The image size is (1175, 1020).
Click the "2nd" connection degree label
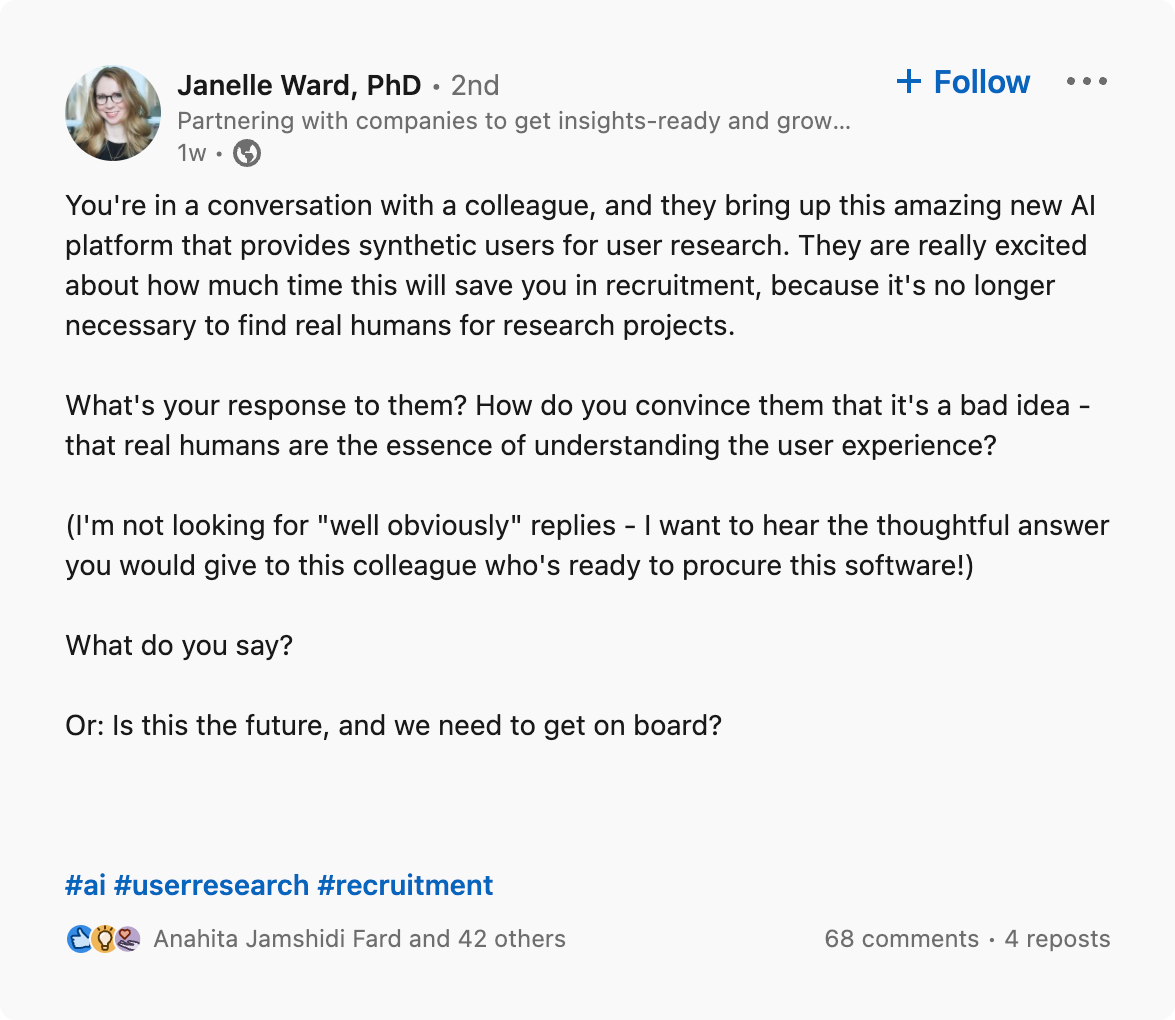tap(475, 86)
